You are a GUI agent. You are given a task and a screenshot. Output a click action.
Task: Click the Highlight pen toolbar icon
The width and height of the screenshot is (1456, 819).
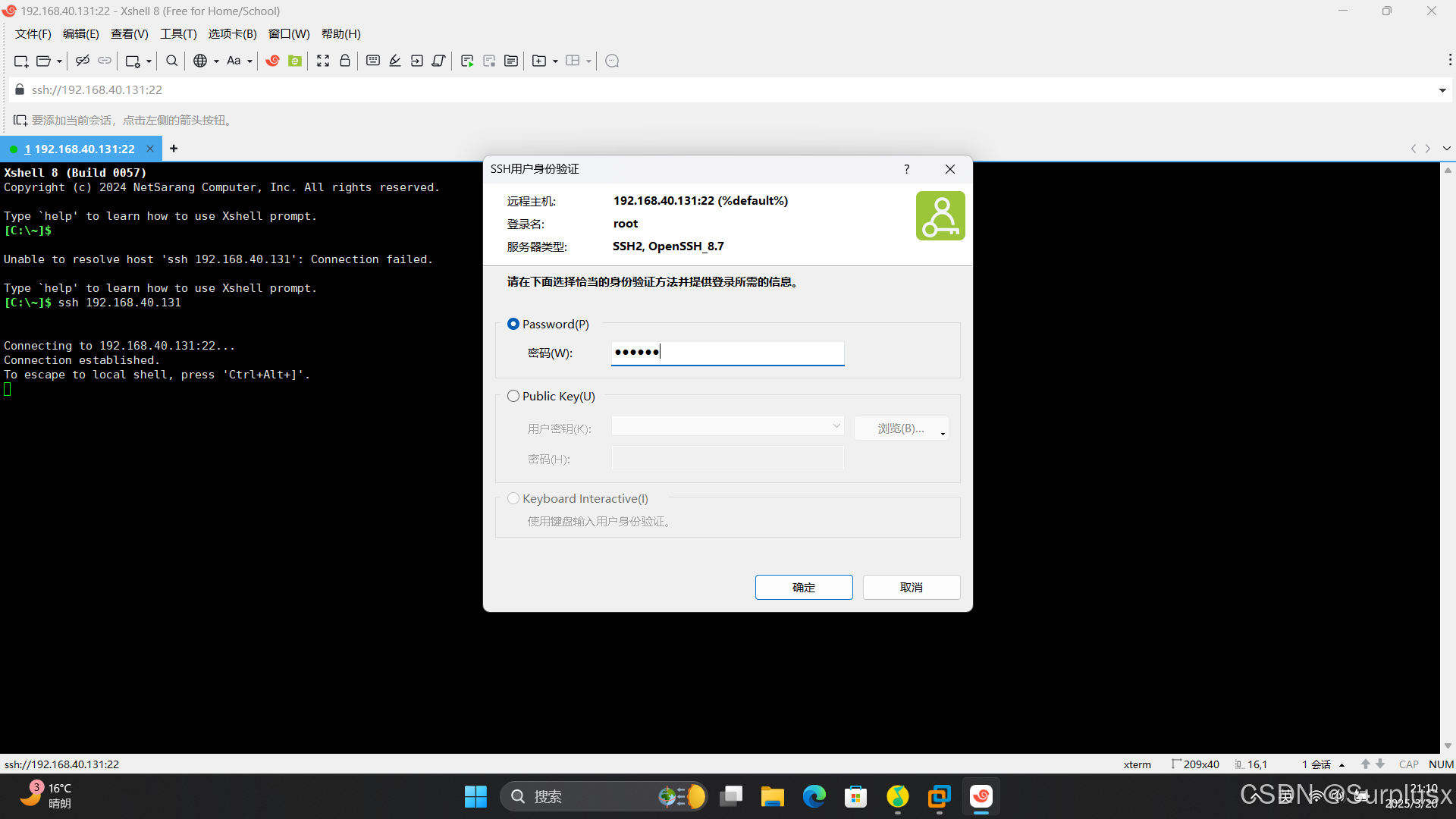click(395, 61)
